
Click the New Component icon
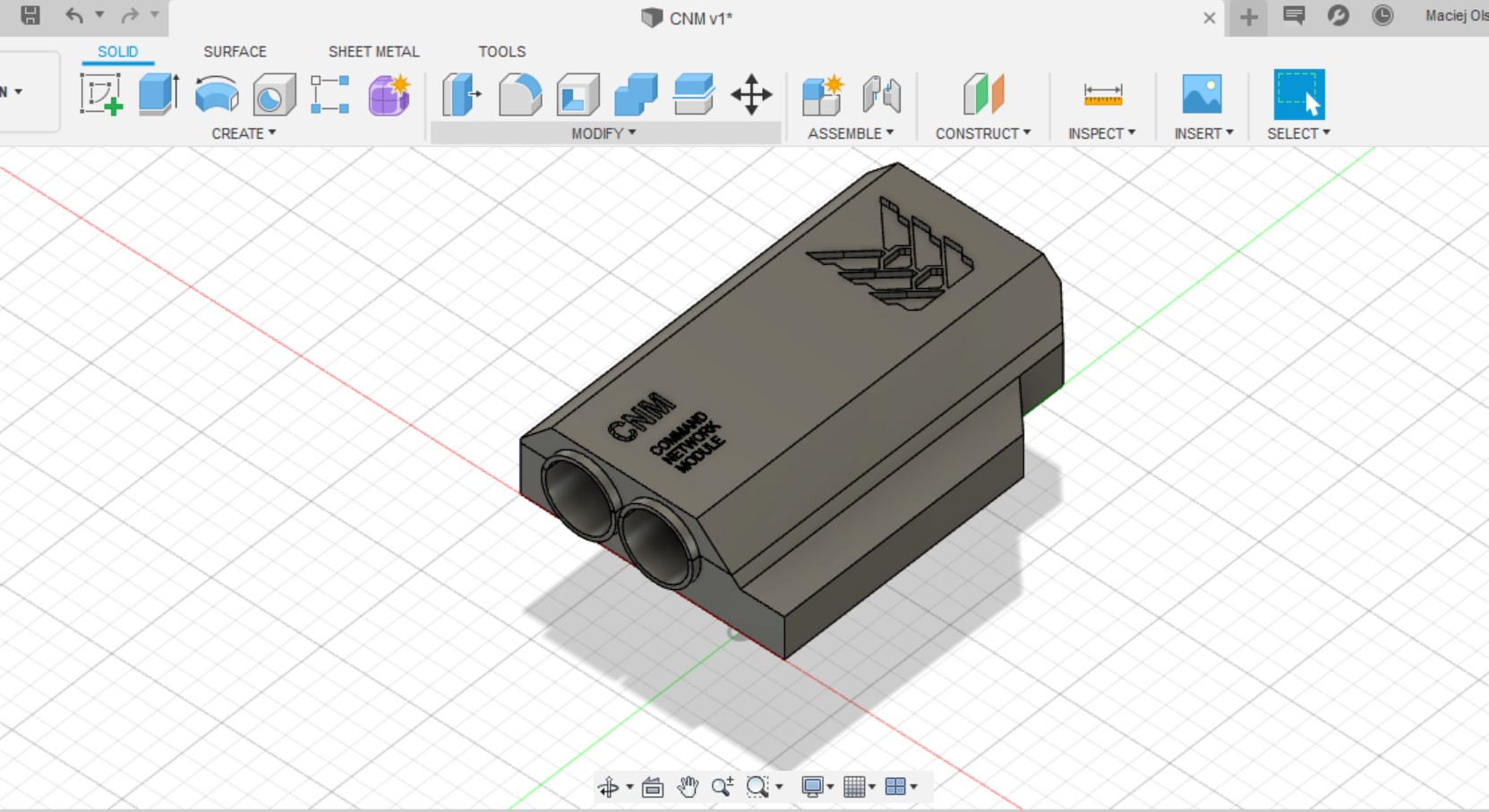(823, 95)
